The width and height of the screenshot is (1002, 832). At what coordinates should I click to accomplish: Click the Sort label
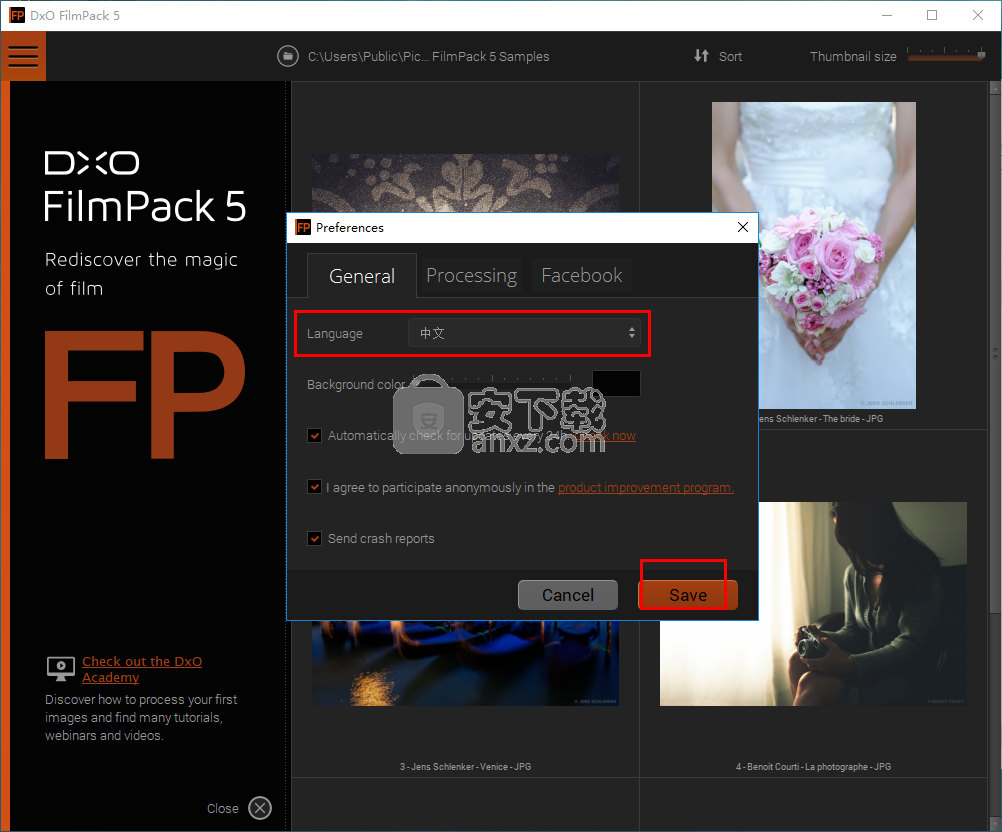(x=730, y=56)
